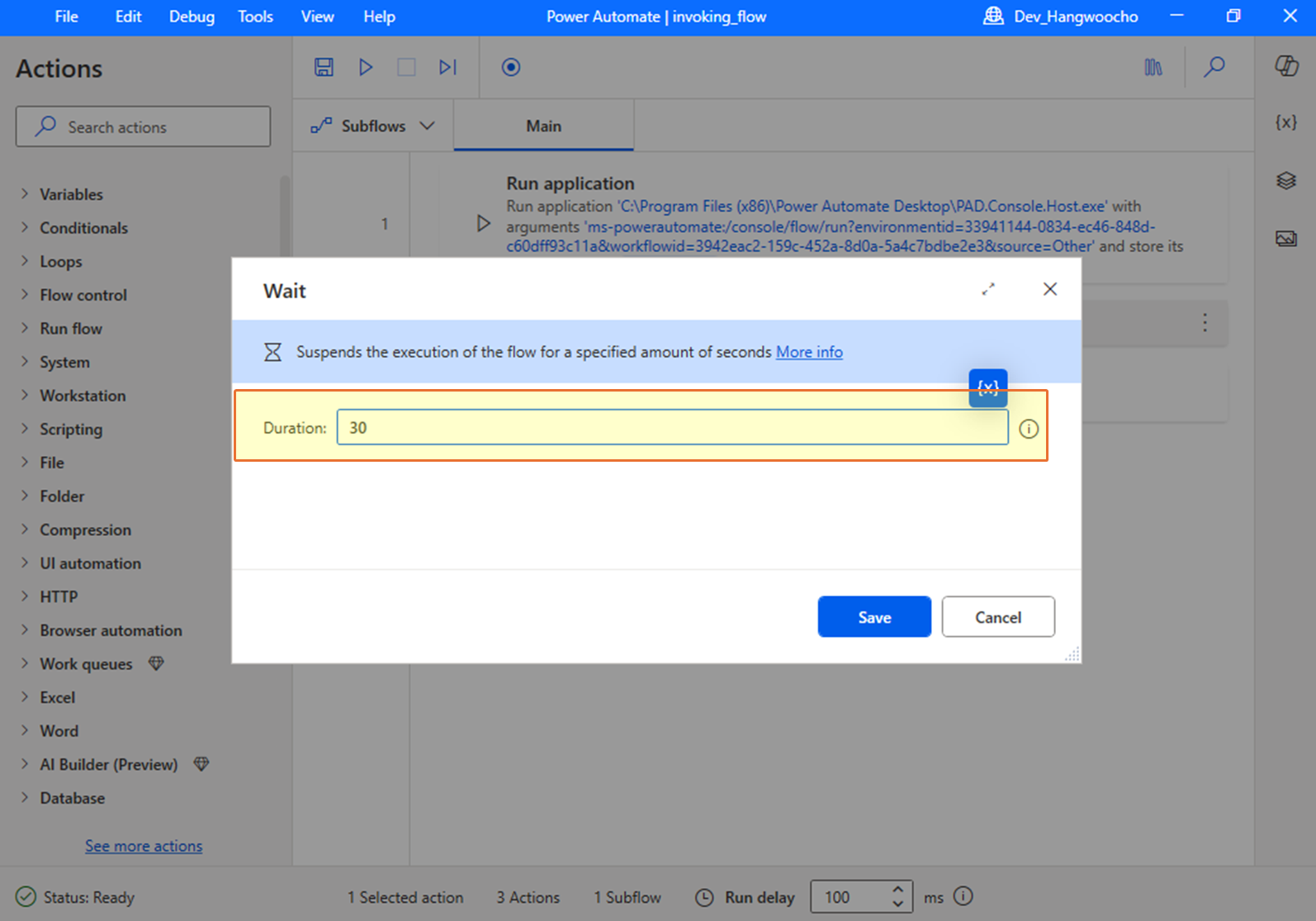Viewport: 1316px width, 921px height.
Task: Expand the Database action group
Action: (x=25, y=798)
